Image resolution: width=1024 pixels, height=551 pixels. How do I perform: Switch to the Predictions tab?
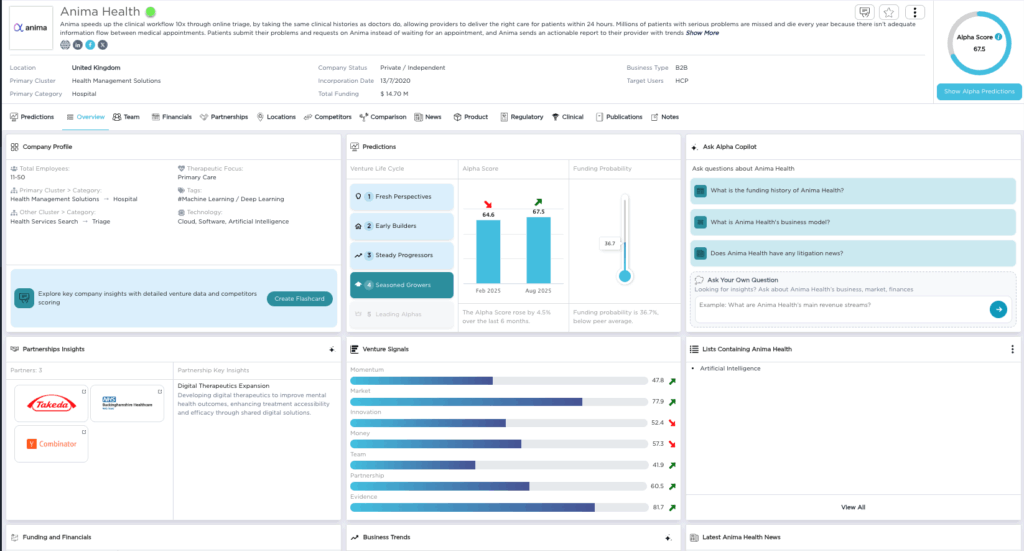(x=32, y=117)
